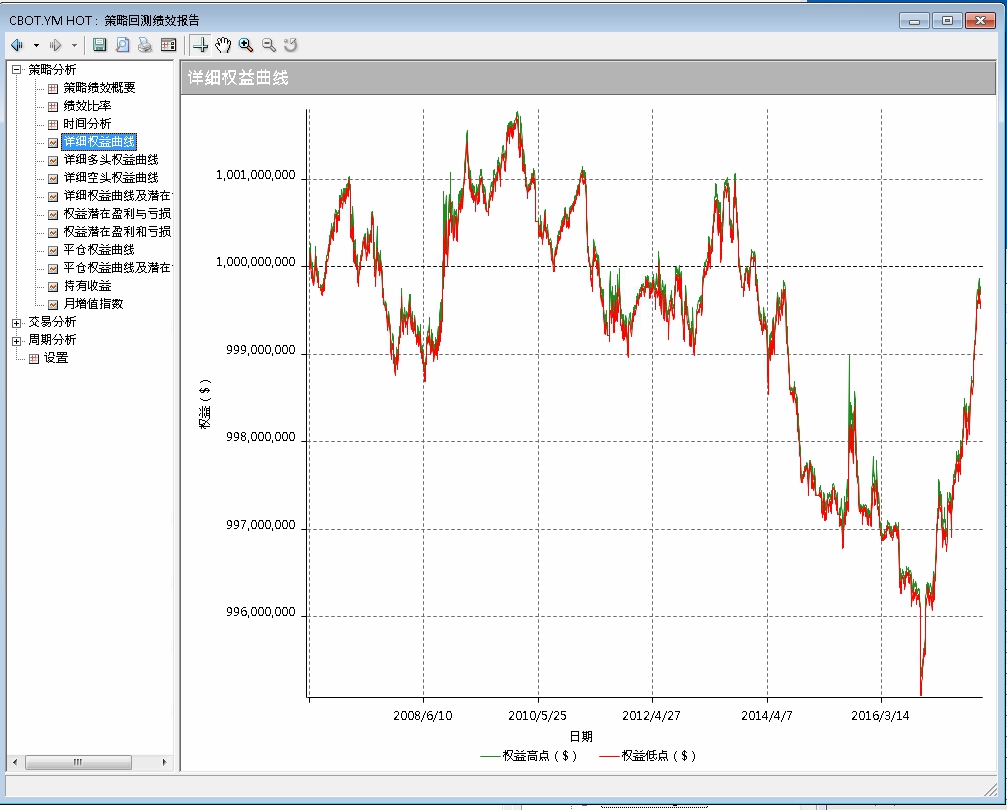Viewport: 1007px width, 810px height.
Task: Click the green 权益高点 legend entry
Action: click(x=528, y=756)
